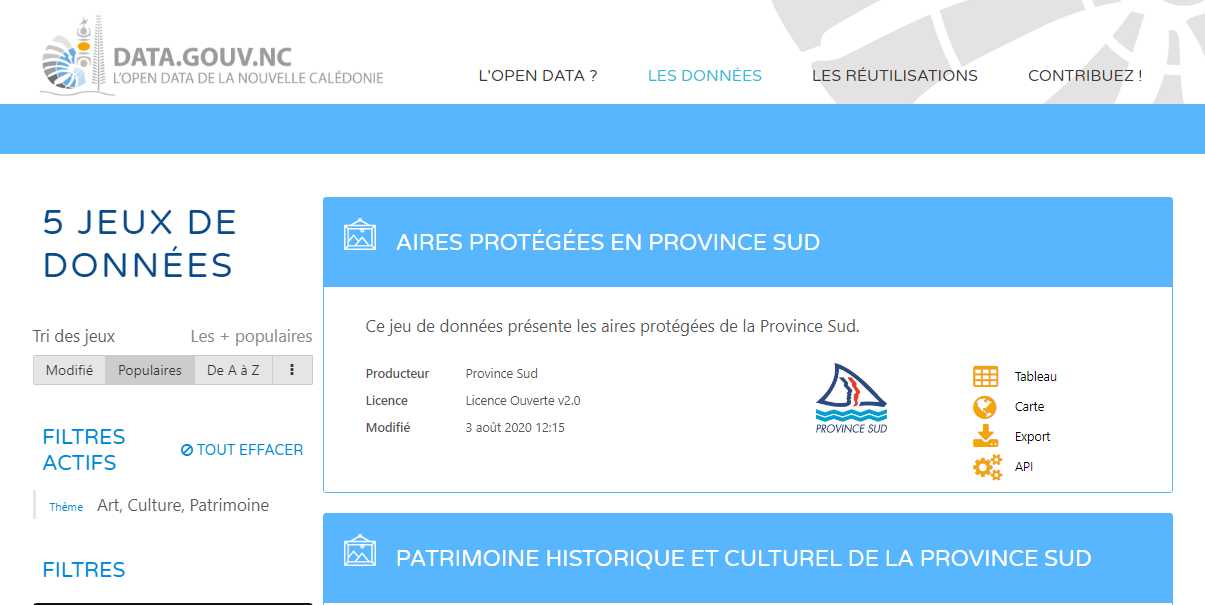Open the CONTRIBUEZ ! menu item

[x=1085, y=76]
